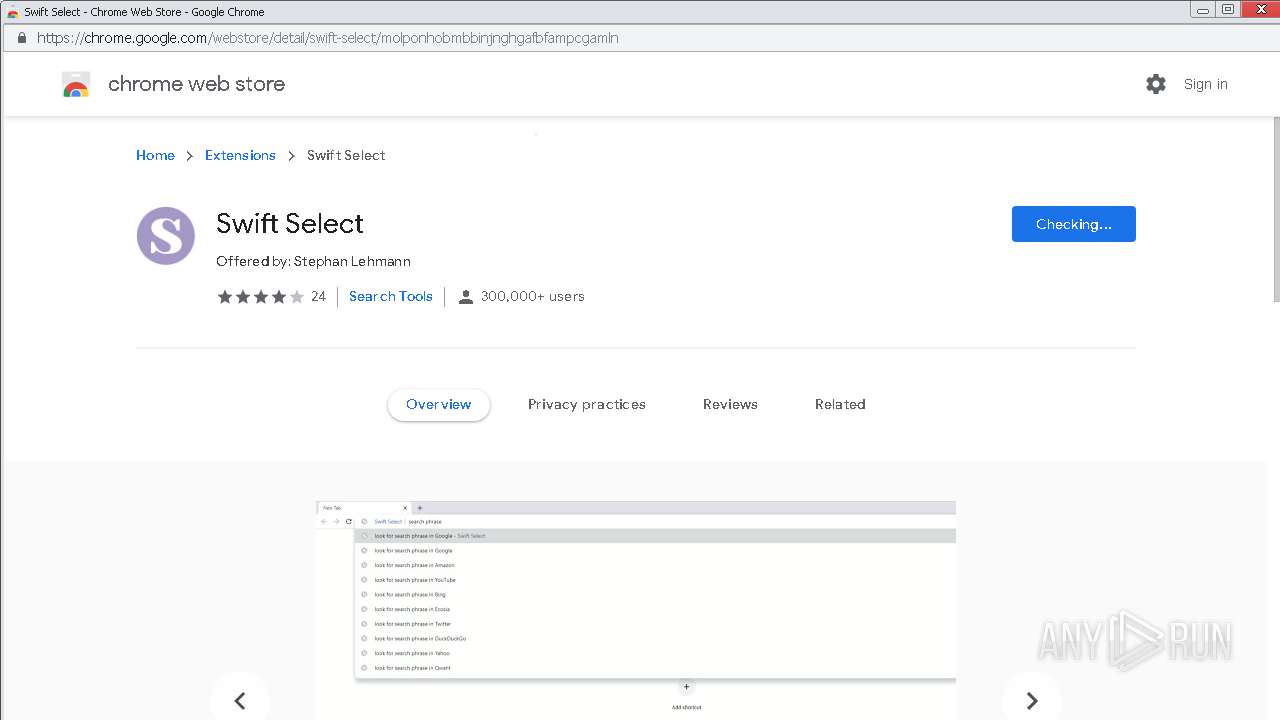Viewport: 1280px width, 720px height.
Task: Minimize the Chrome window
Action: [x=1201, y=10]
